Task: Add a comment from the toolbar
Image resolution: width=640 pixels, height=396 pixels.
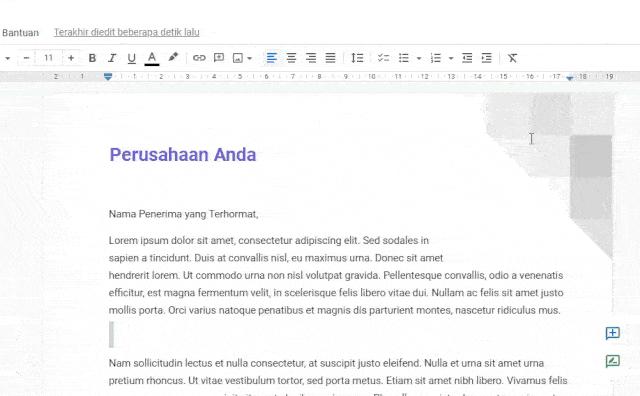Action: tap(219, 58)
